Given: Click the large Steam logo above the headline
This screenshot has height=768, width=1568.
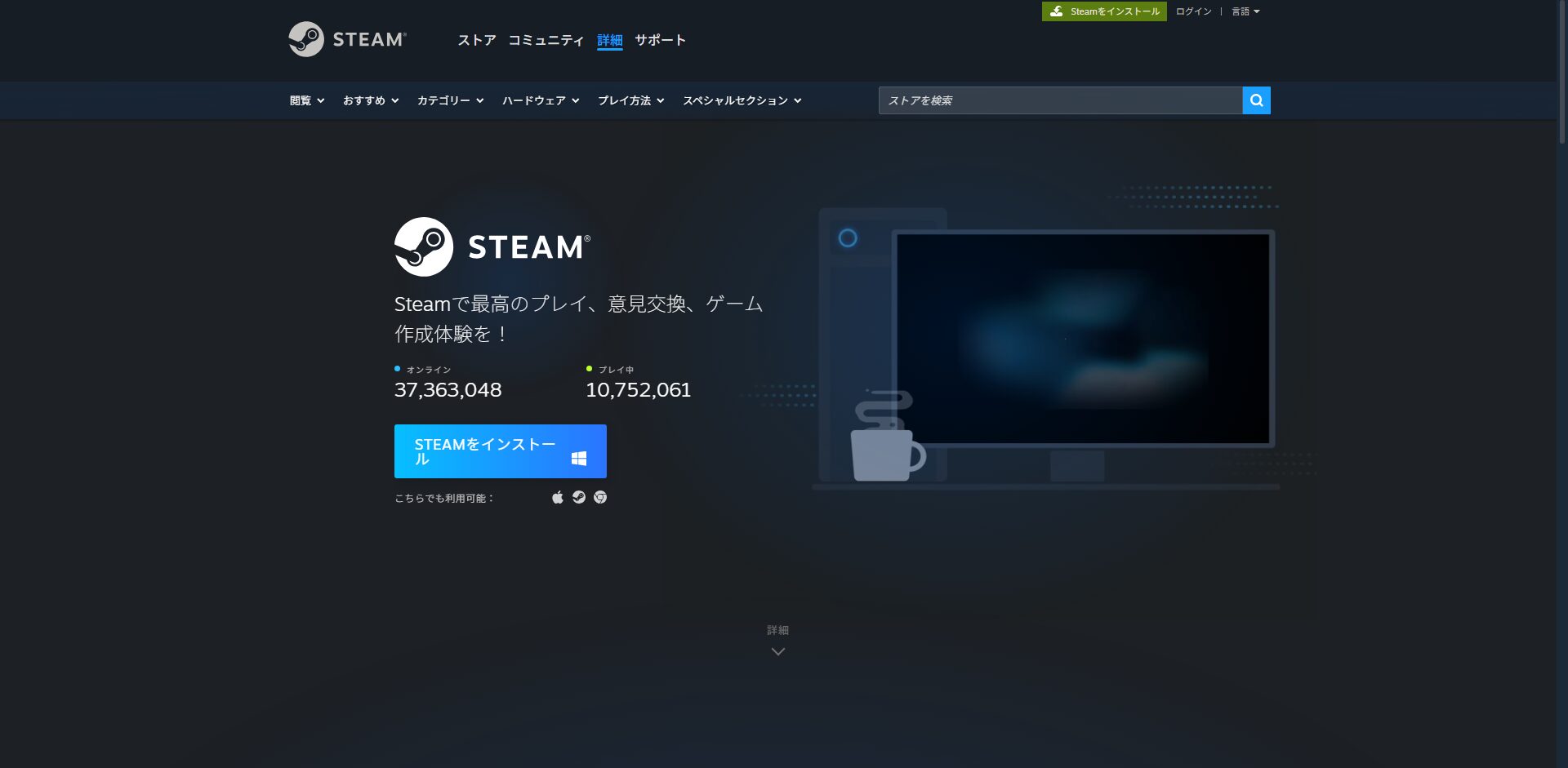Looking at the screenshot, I should tap(492, 246).
